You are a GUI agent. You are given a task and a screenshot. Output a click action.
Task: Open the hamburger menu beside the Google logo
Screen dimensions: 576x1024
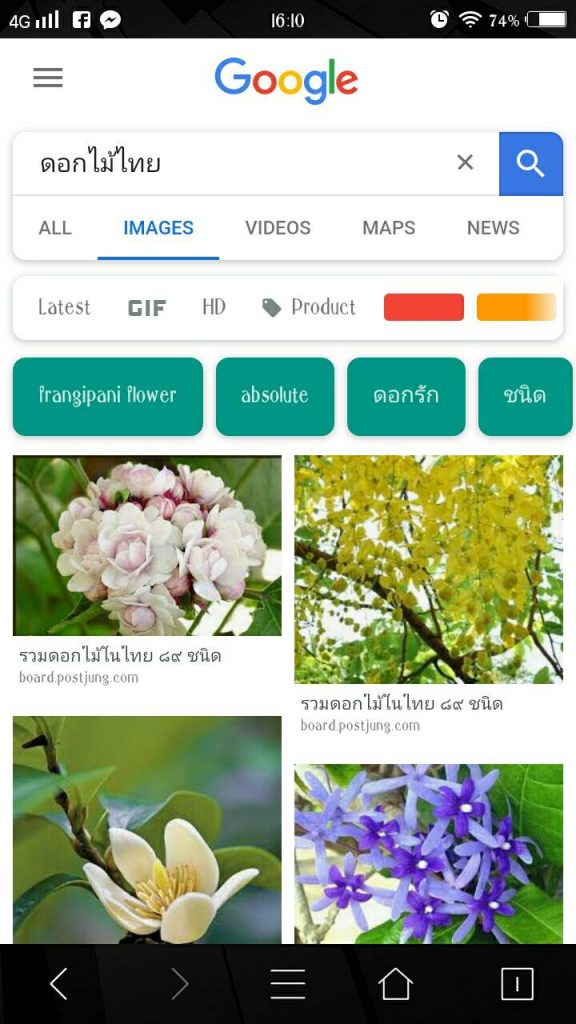tap(48, 78)
